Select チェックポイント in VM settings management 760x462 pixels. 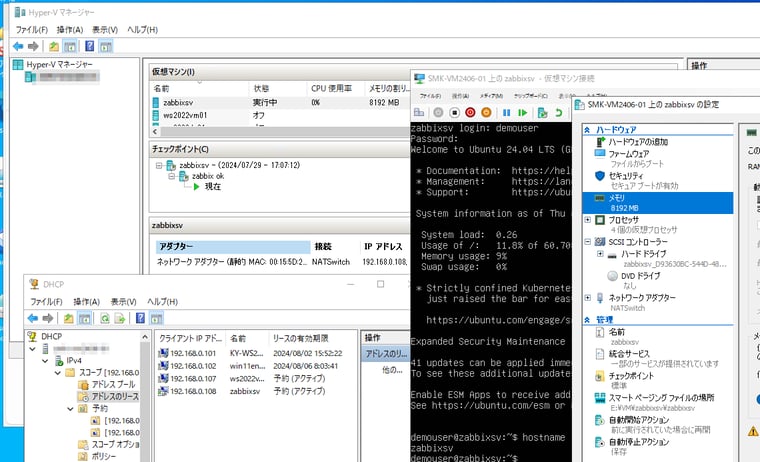[631, 376]
